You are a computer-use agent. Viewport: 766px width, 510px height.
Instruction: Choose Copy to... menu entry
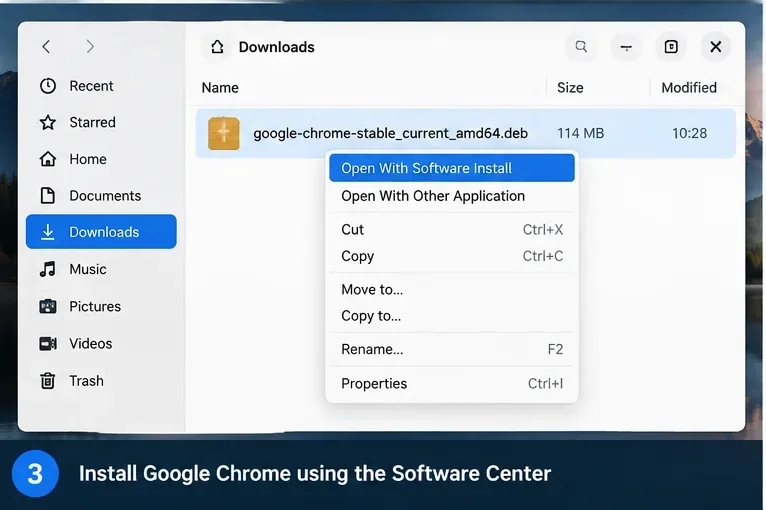pyautogui.click(x=452, y=316)
